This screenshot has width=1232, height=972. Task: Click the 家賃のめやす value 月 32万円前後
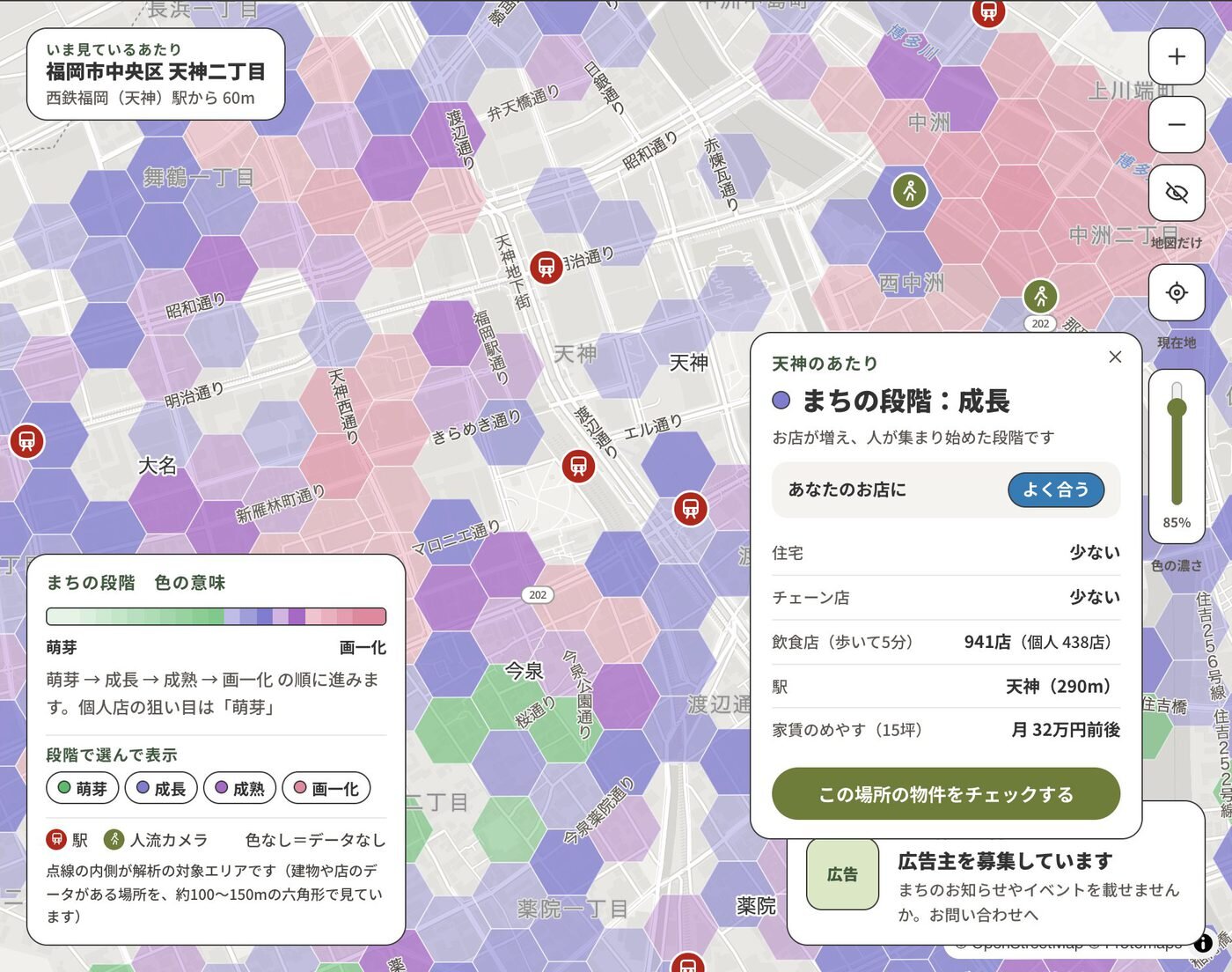(x=1066, y=730)
